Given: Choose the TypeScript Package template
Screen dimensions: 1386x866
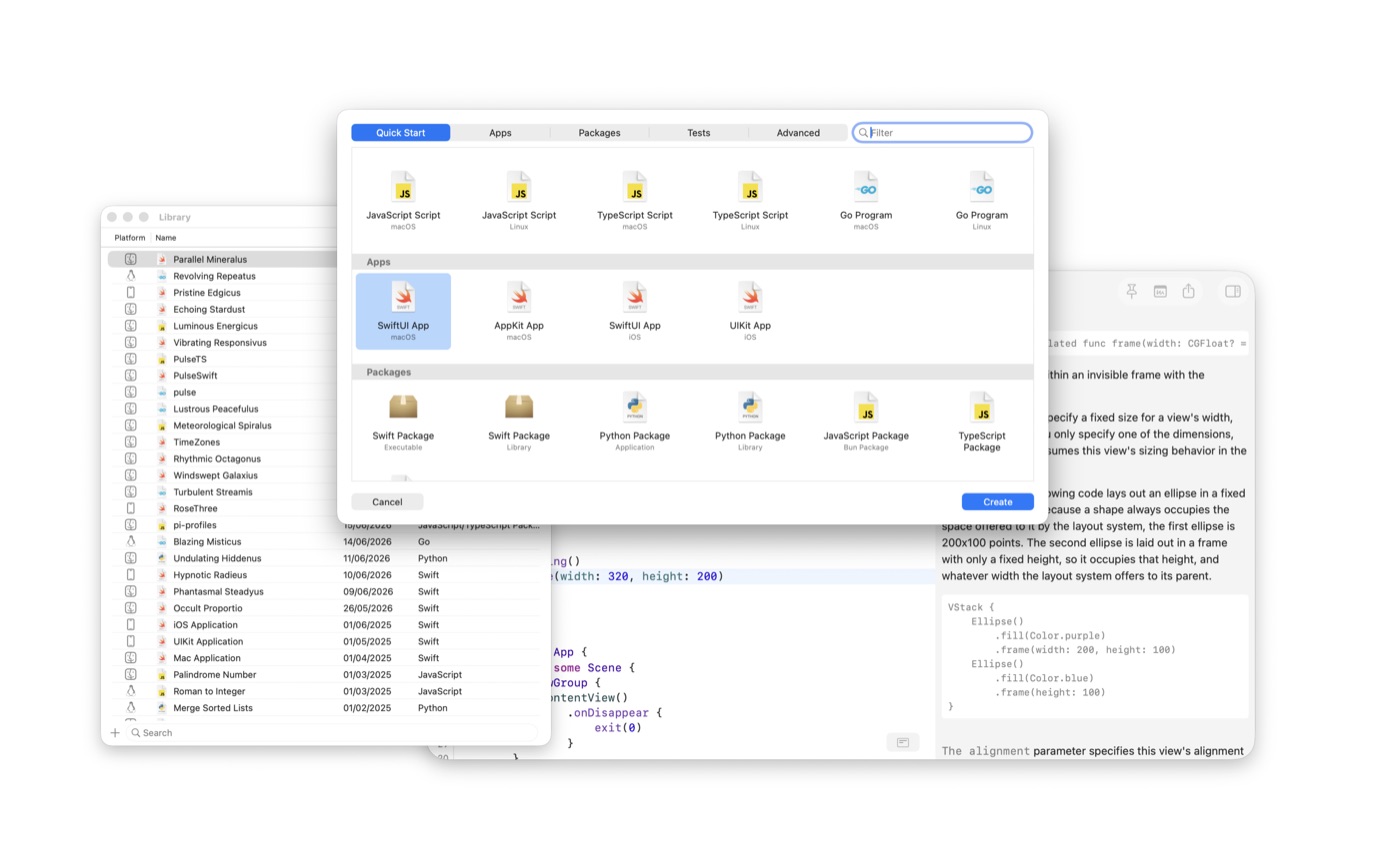Looking at the screenshot, I should point(982,421).
